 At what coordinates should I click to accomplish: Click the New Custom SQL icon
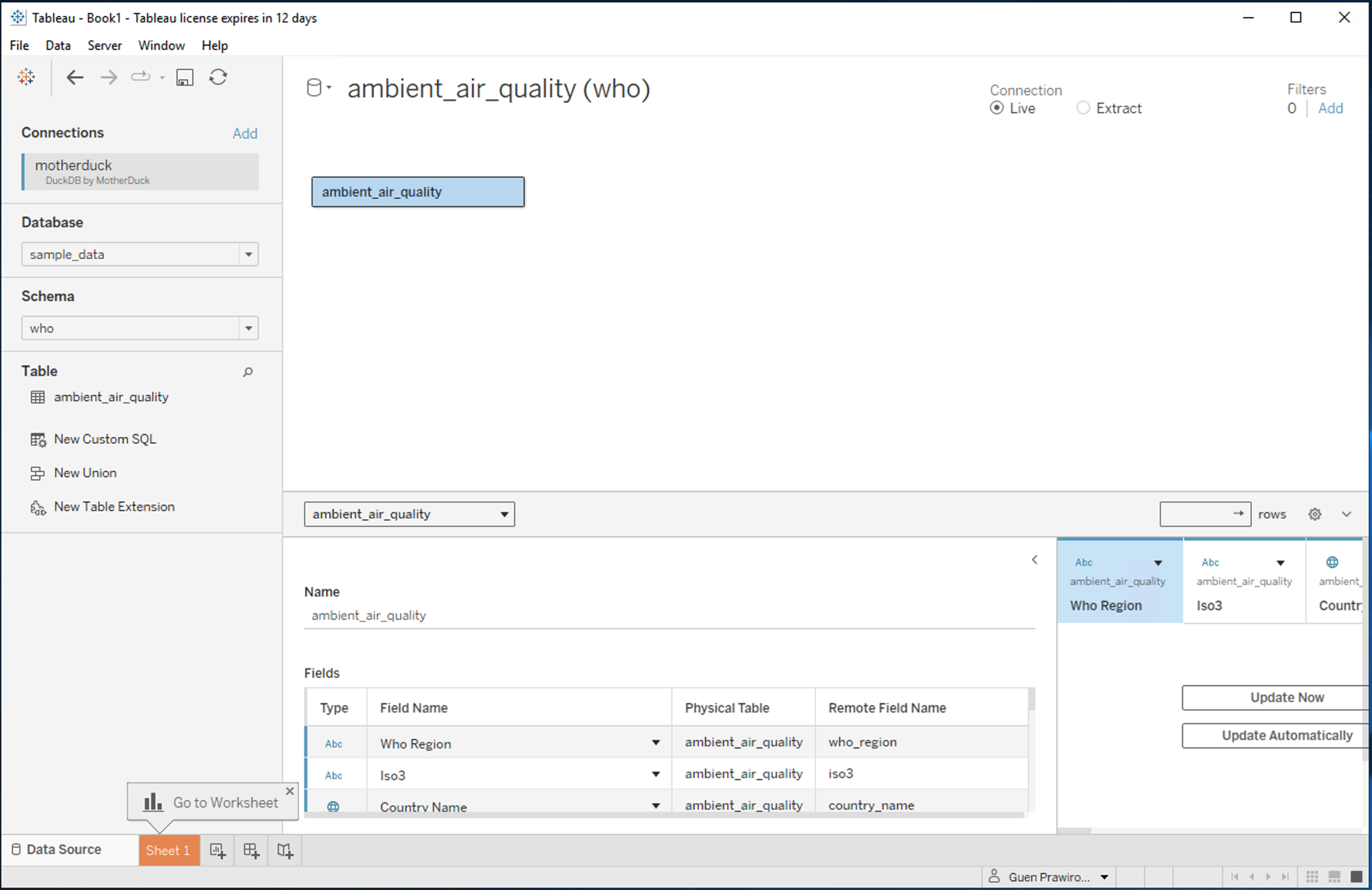[x=38, y=440]
